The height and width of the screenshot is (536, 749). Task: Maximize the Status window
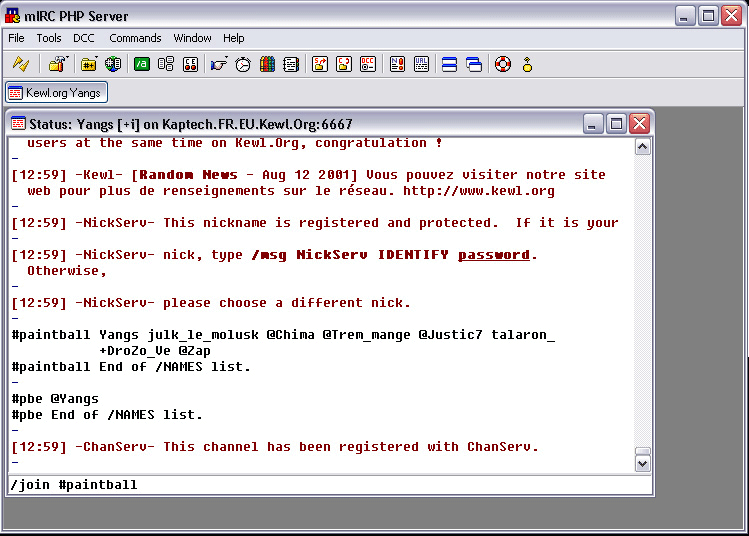[x=616, y=124]
